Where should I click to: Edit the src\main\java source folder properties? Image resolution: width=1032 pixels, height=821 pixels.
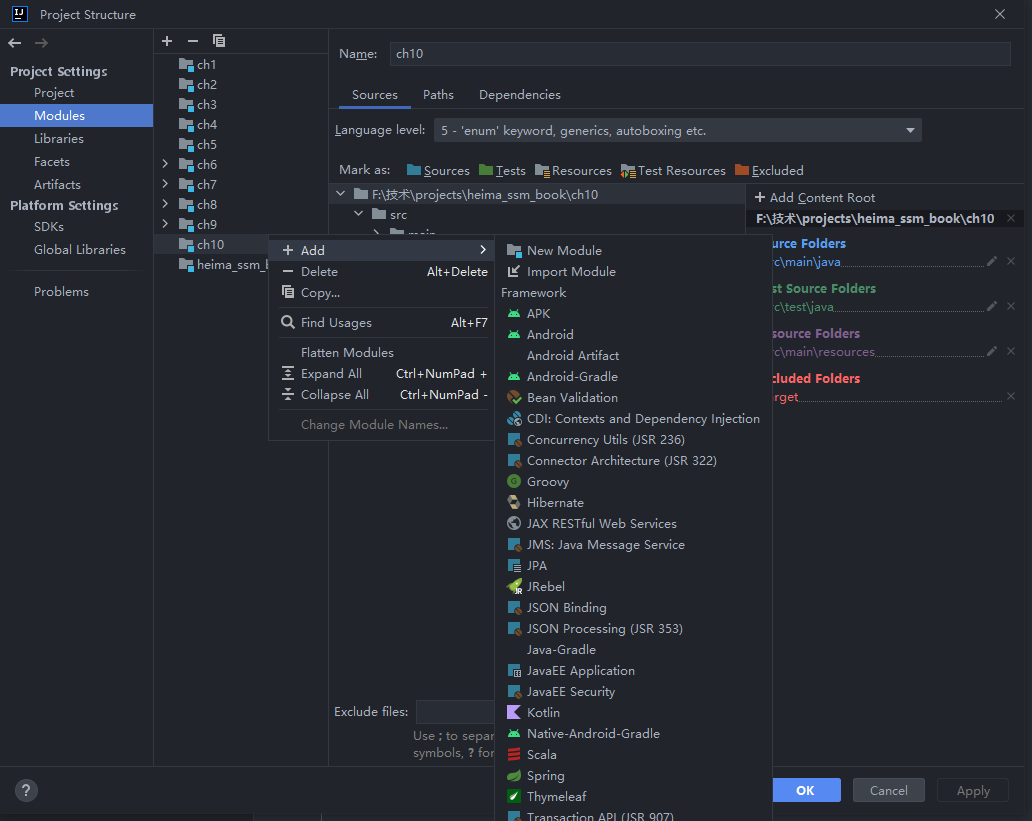coord(992,261)
